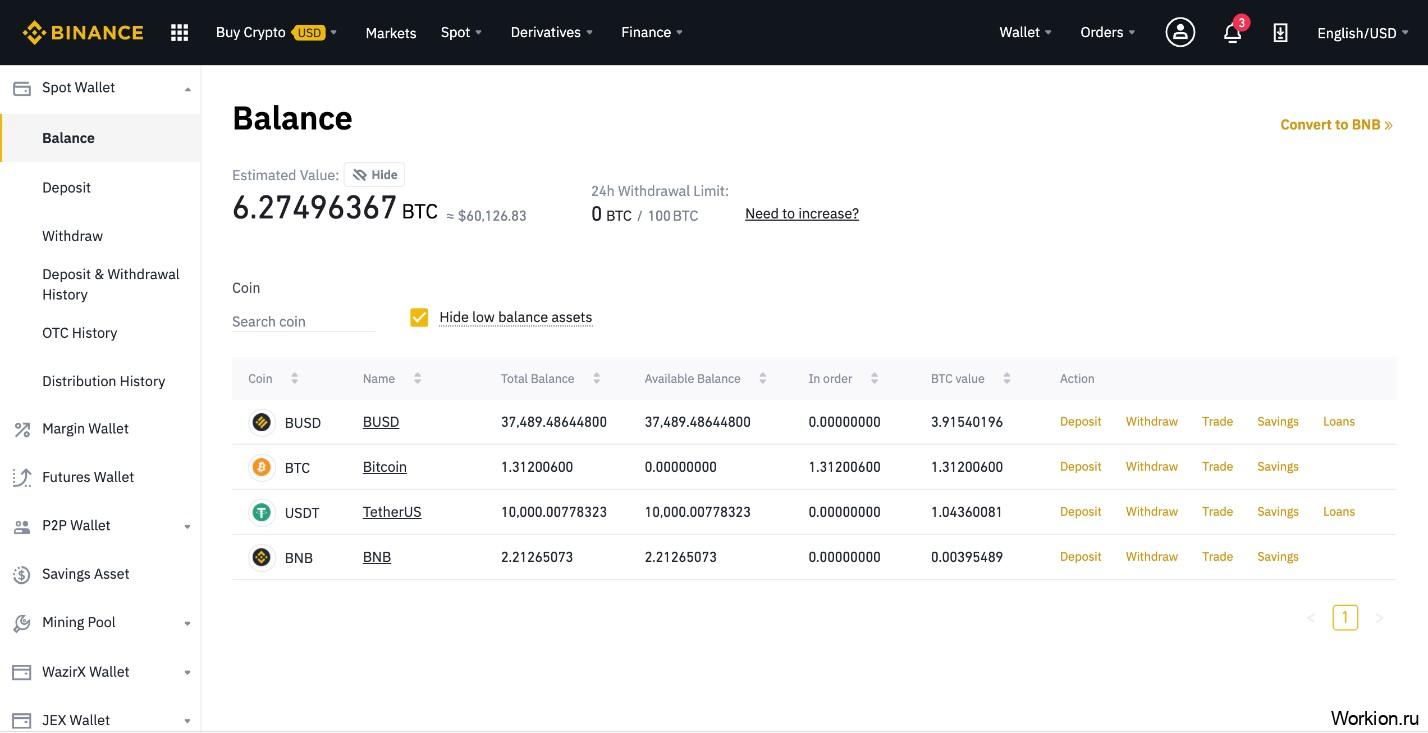Open the Markets menu item
The width and height of the screenshot is (1428, 733).
point(391,33)
